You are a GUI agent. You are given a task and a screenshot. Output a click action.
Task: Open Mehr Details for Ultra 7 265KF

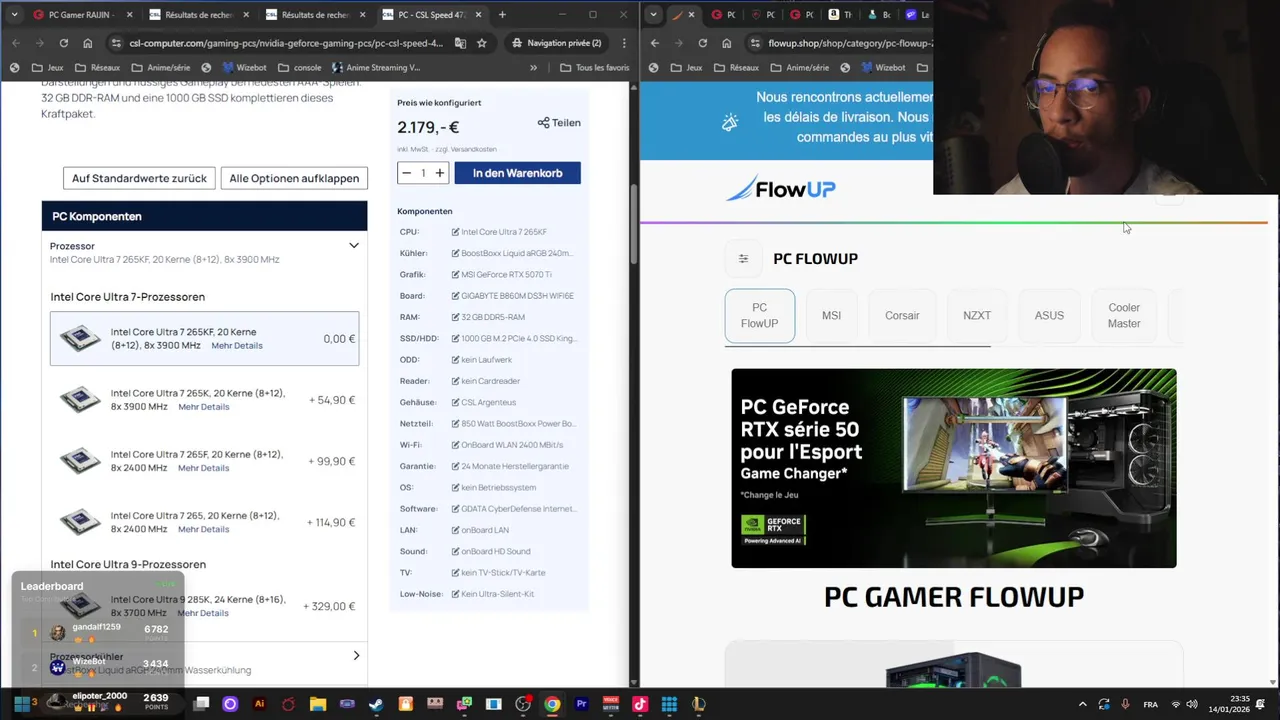[x=237, y=346]
